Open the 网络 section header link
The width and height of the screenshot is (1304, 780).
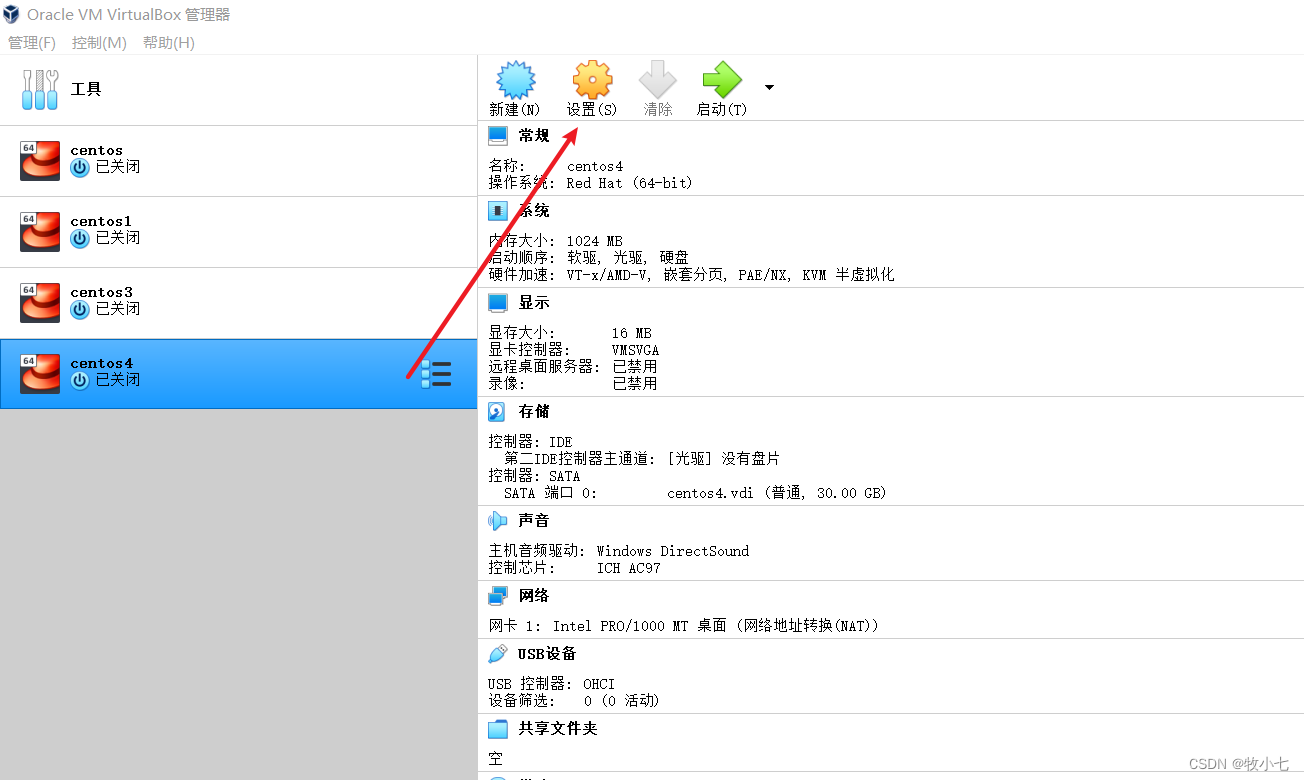point(534,596)
